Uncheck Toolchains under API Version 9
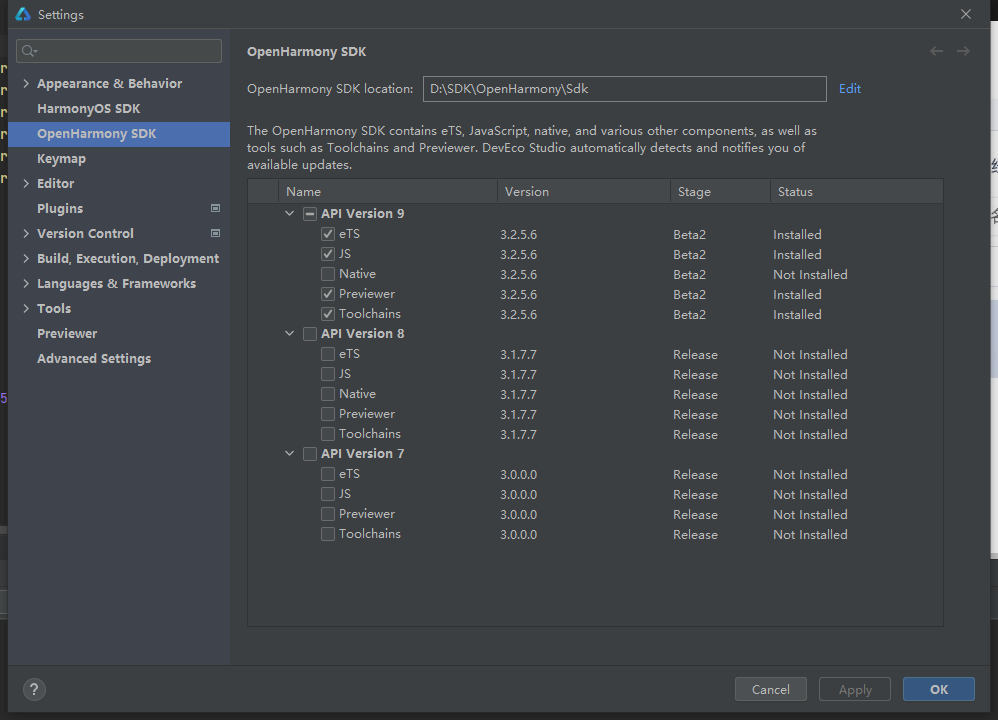Viewport: 998px width, 720px height. tap(328, 314)
